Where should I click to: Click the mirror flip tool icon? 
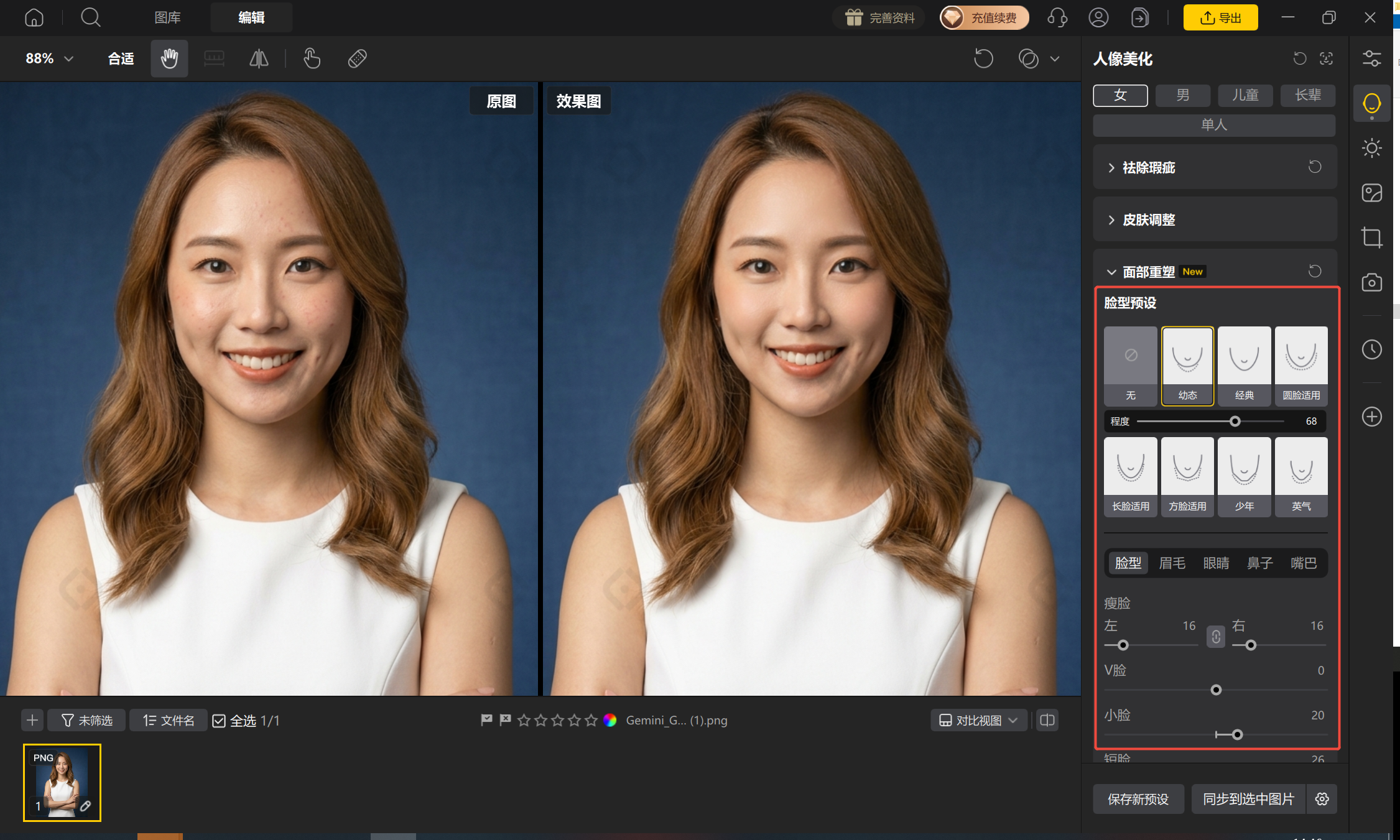[x=259, y=58]
